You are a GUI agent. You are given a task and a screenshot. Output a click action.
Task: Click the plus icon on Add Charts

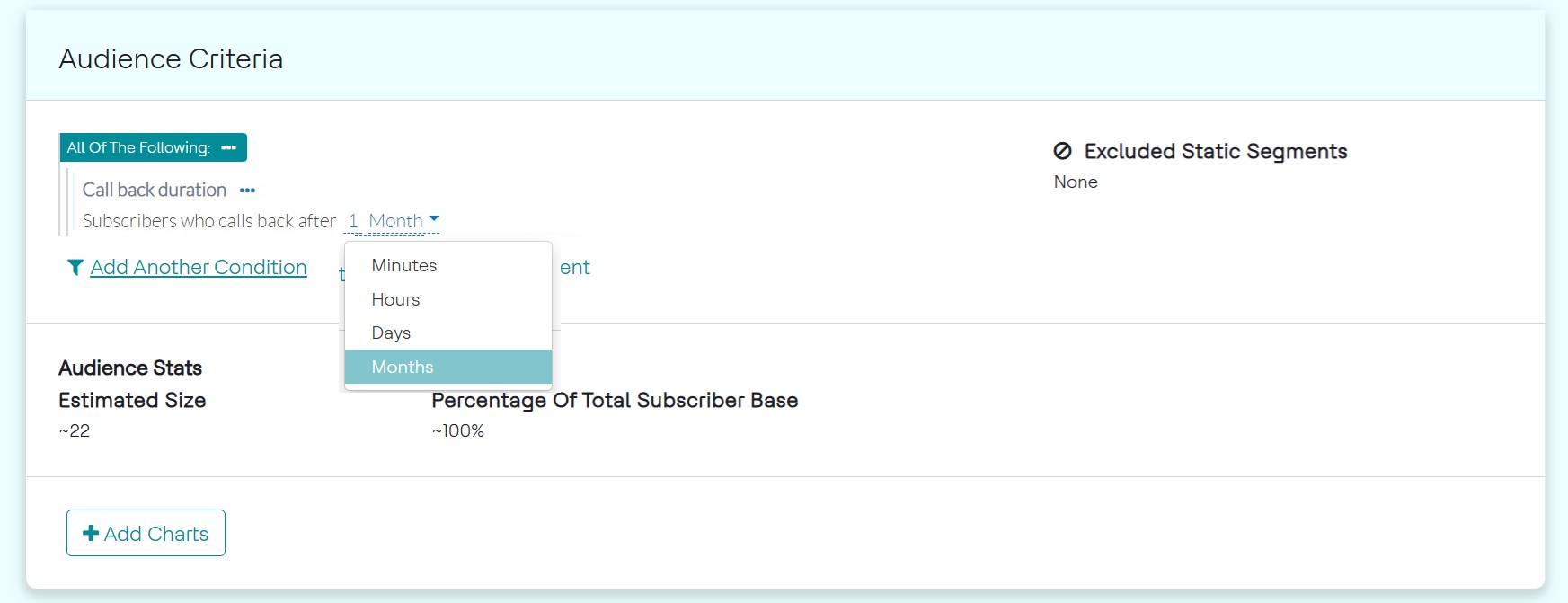point(91,533)
